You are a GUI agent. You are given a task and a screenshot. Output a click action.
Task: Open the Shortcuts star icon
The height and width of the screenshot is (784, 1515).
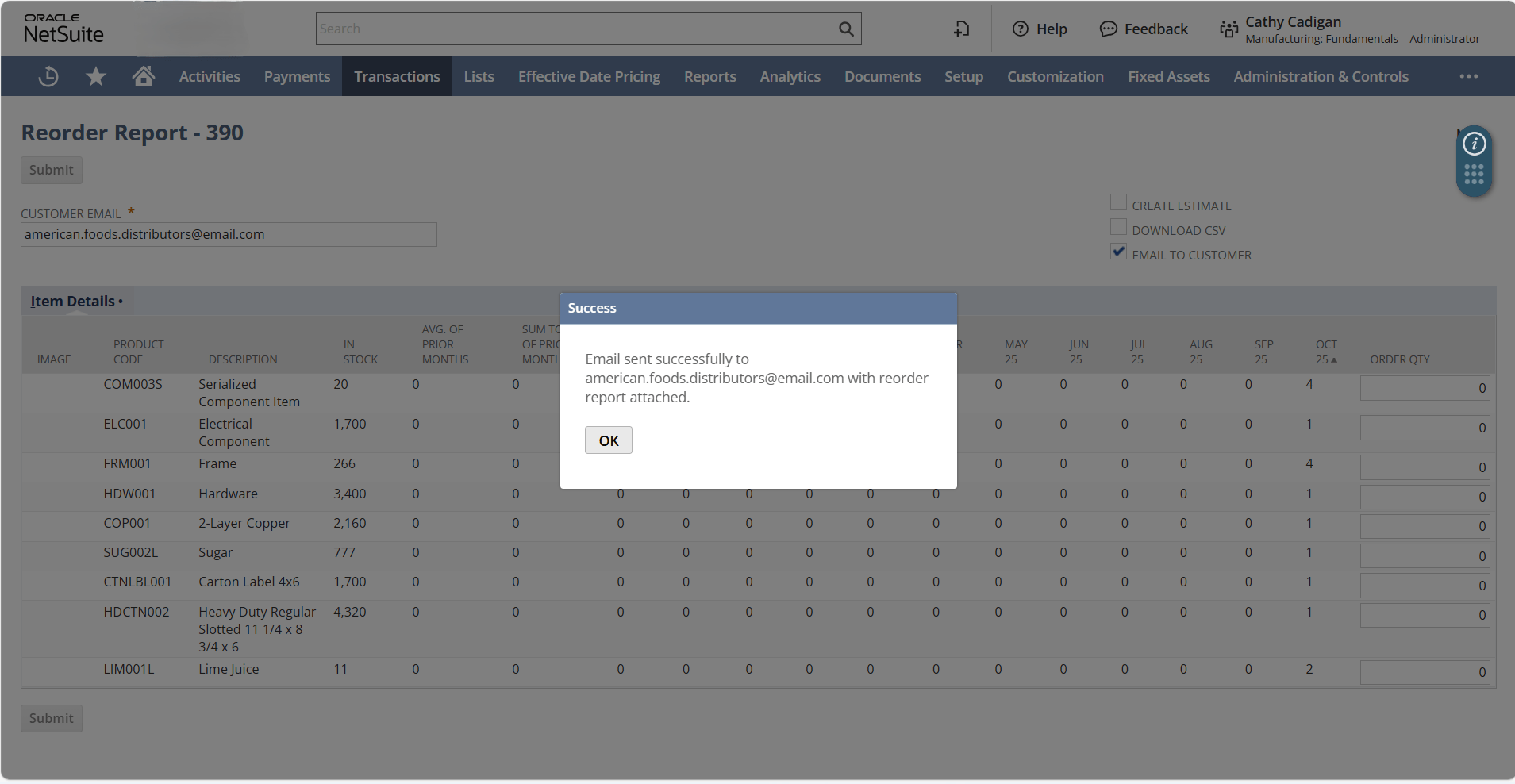point(96,76)
